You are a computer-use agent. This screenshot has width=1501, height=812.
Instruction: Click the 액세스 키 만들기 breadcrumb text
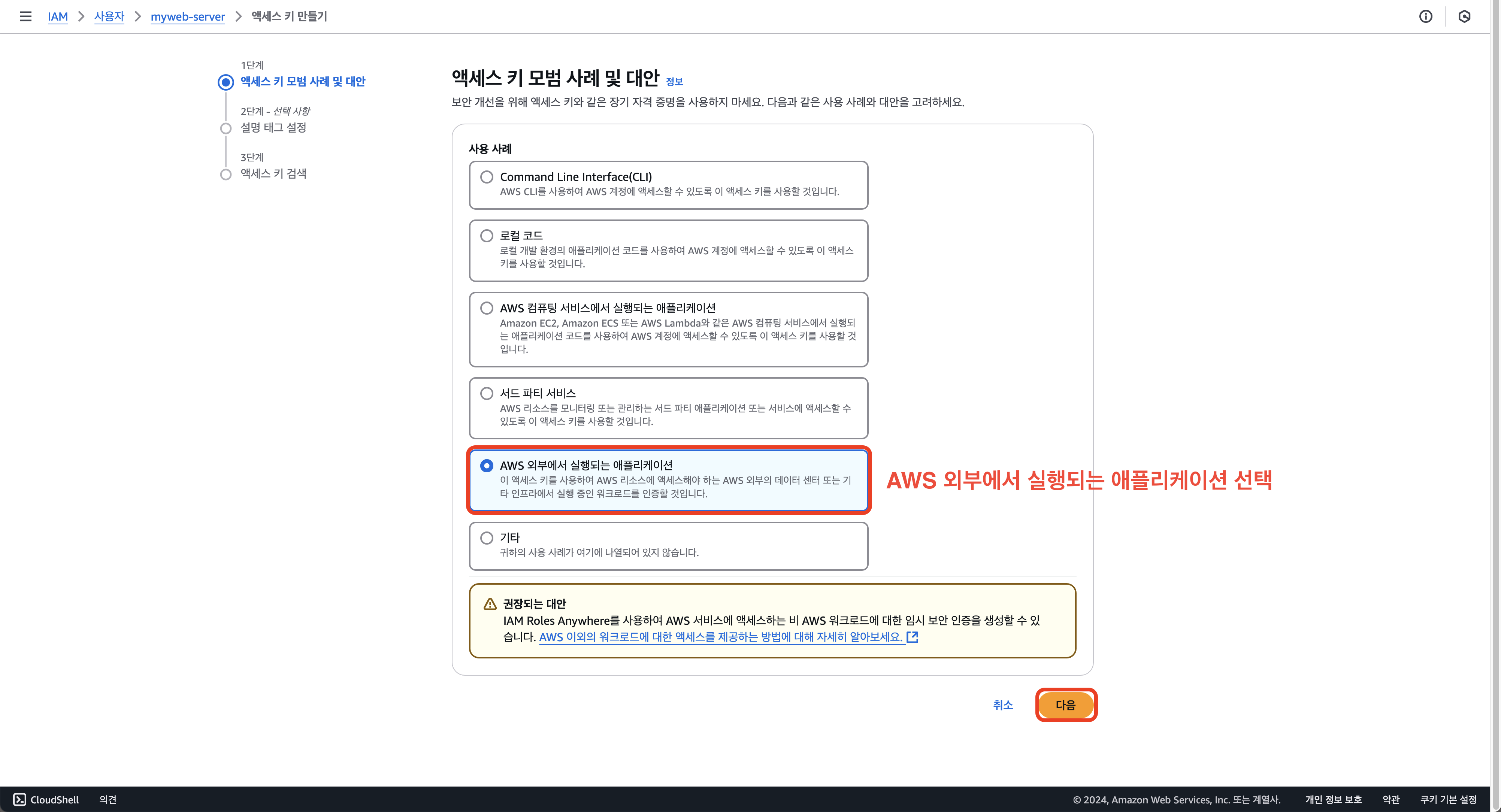[289, 16]
